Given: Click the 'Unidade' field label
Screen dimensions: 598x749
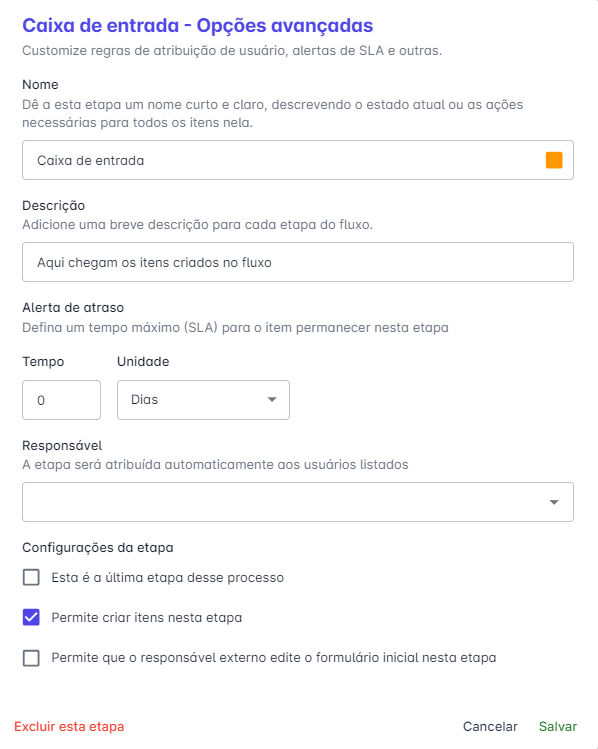Looking at the screenshot, I should coord(143,362).
